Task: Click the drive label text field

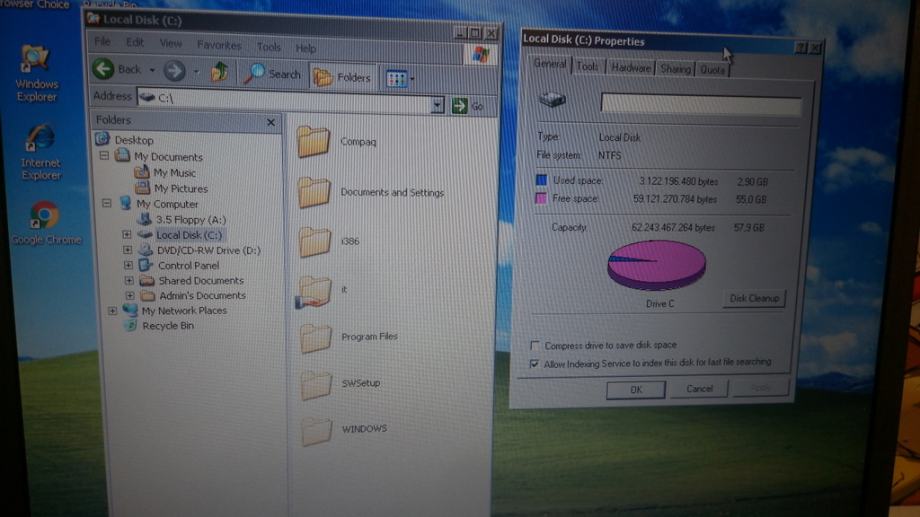Action: [700, 104]
